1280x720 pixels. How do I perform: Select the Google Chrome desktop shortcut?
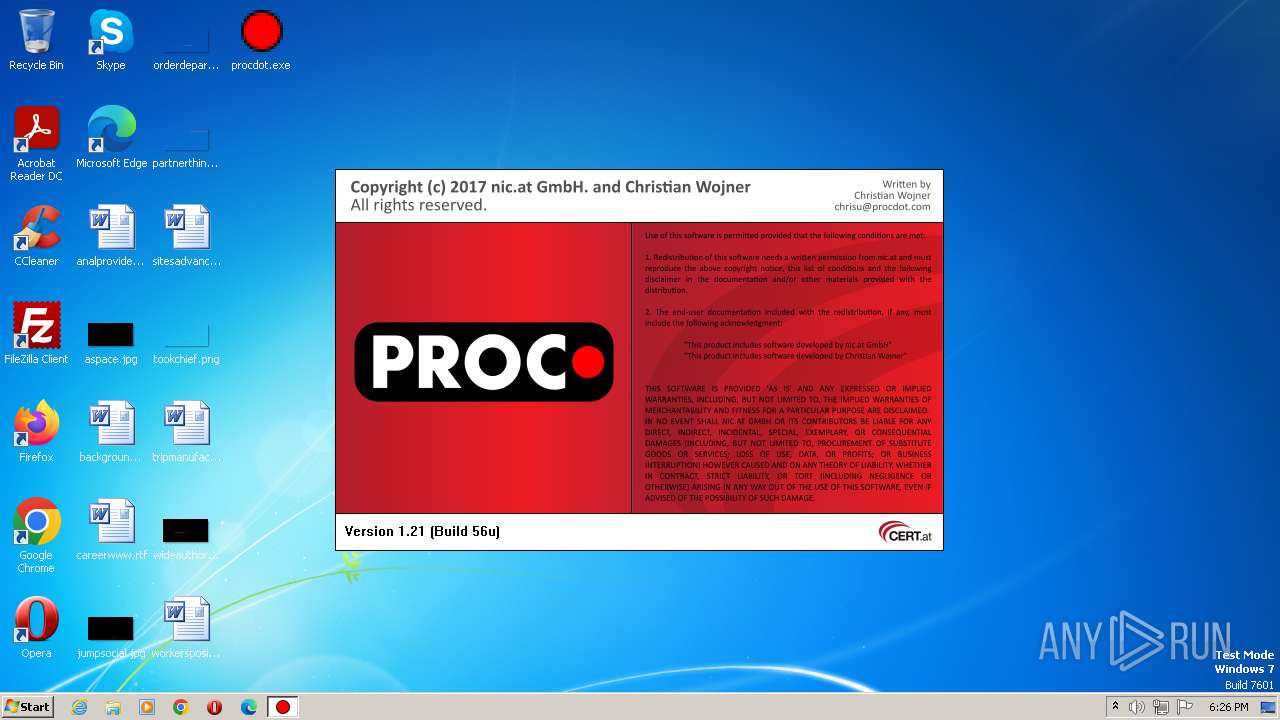tap(36, 536)
